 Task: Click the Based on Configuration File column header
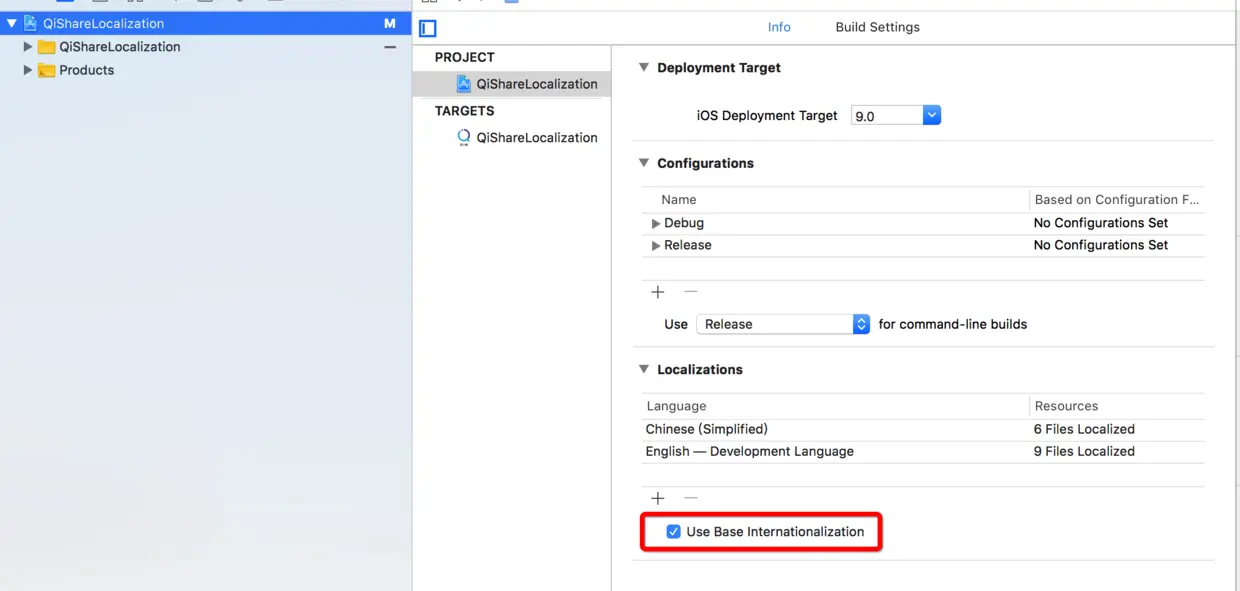pos(1117,200)
